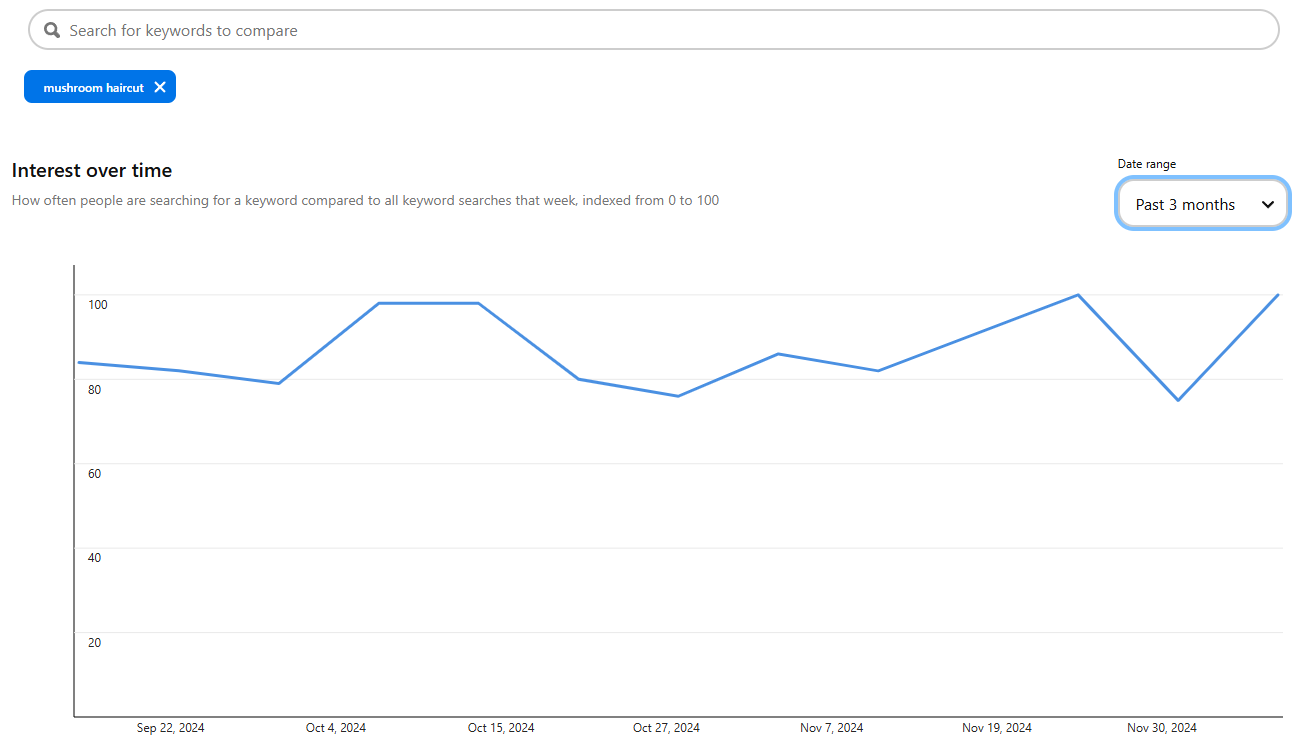
Task: Click the 60 value on y-axis
Action: coord(95,473)
